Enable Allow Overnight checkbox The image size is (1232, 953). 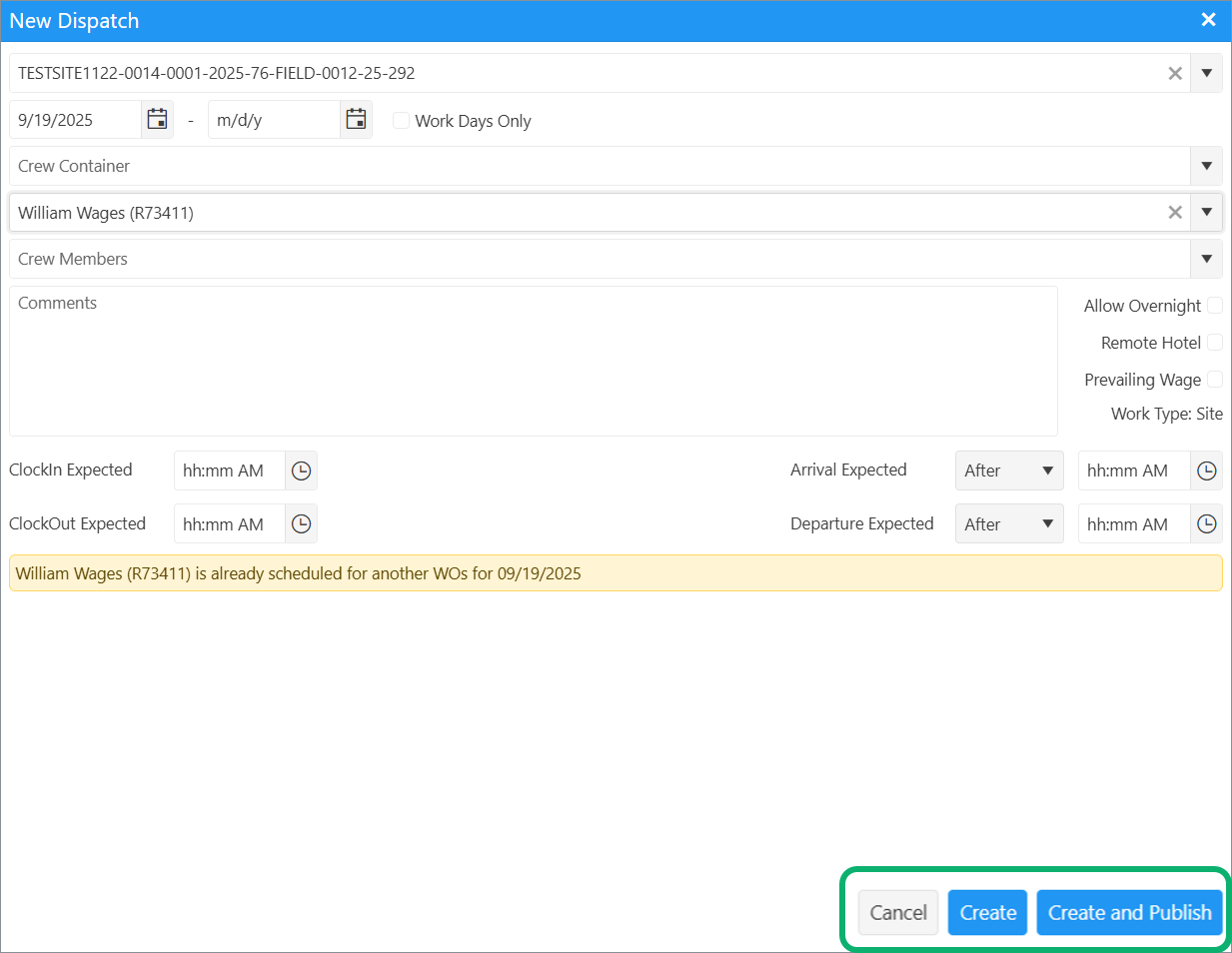tap(1215, 306)
